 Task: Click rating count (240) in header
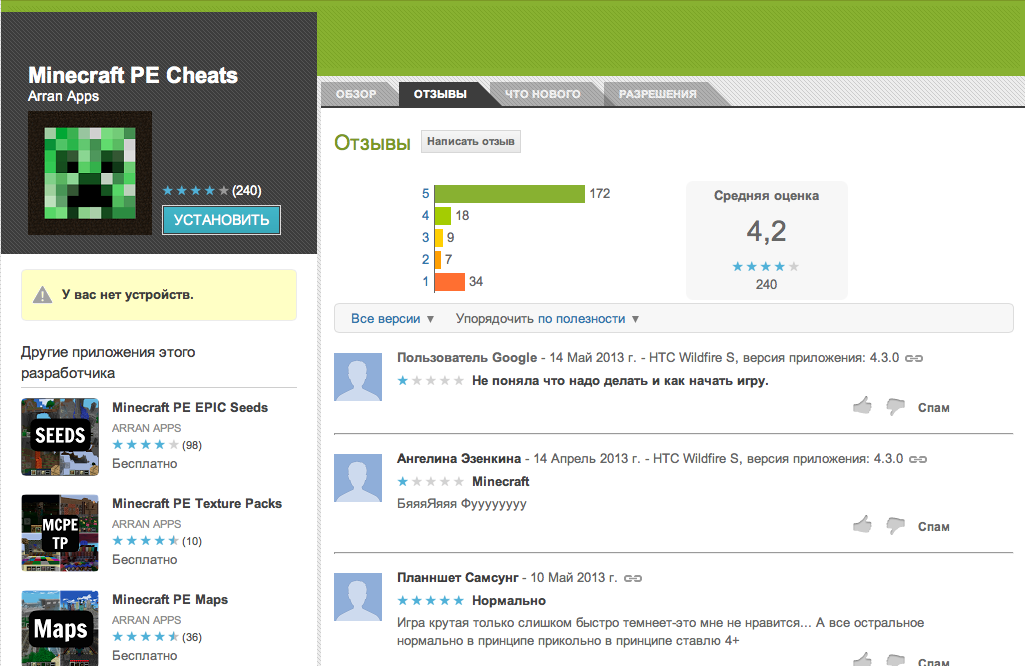pyautogui.click(x=246, y=191)
